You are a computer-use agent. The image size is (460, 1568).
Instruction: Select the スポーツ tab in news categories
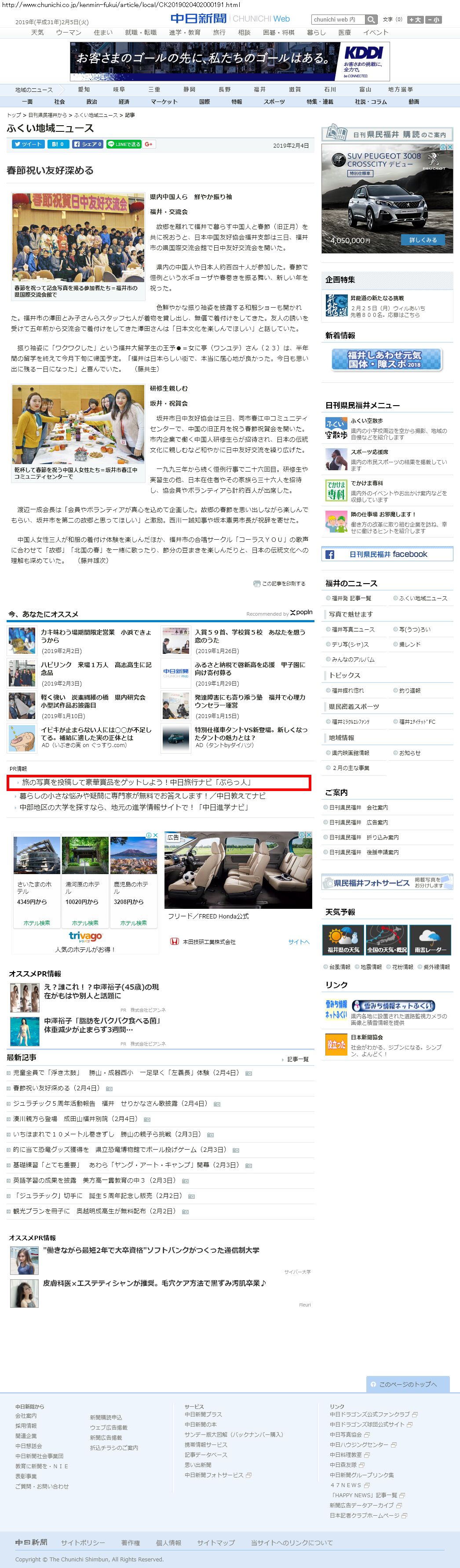[274, 102]
